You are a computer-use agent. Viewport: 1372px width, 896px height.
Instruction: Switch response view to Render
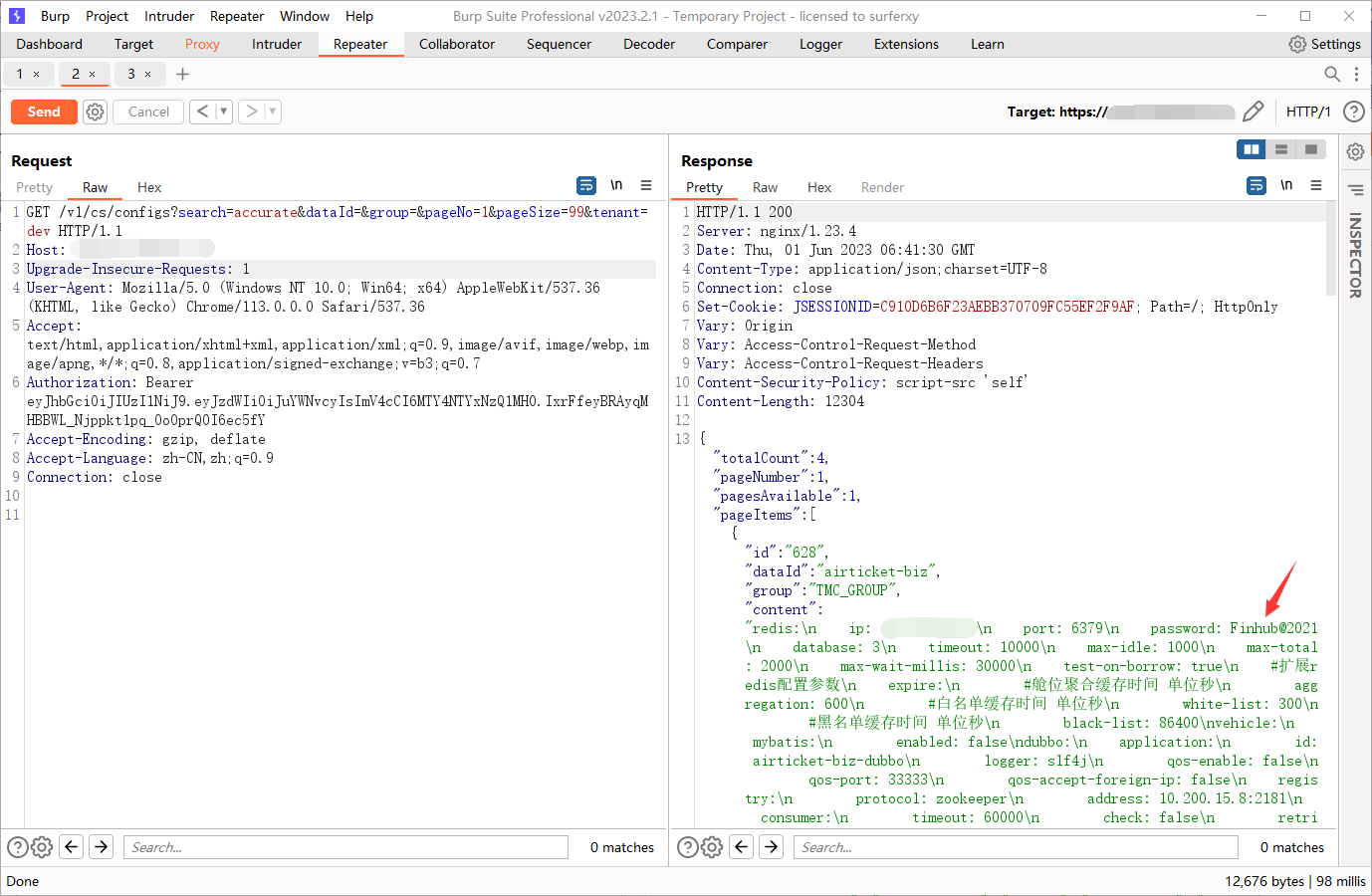click(x=882, y=187)
